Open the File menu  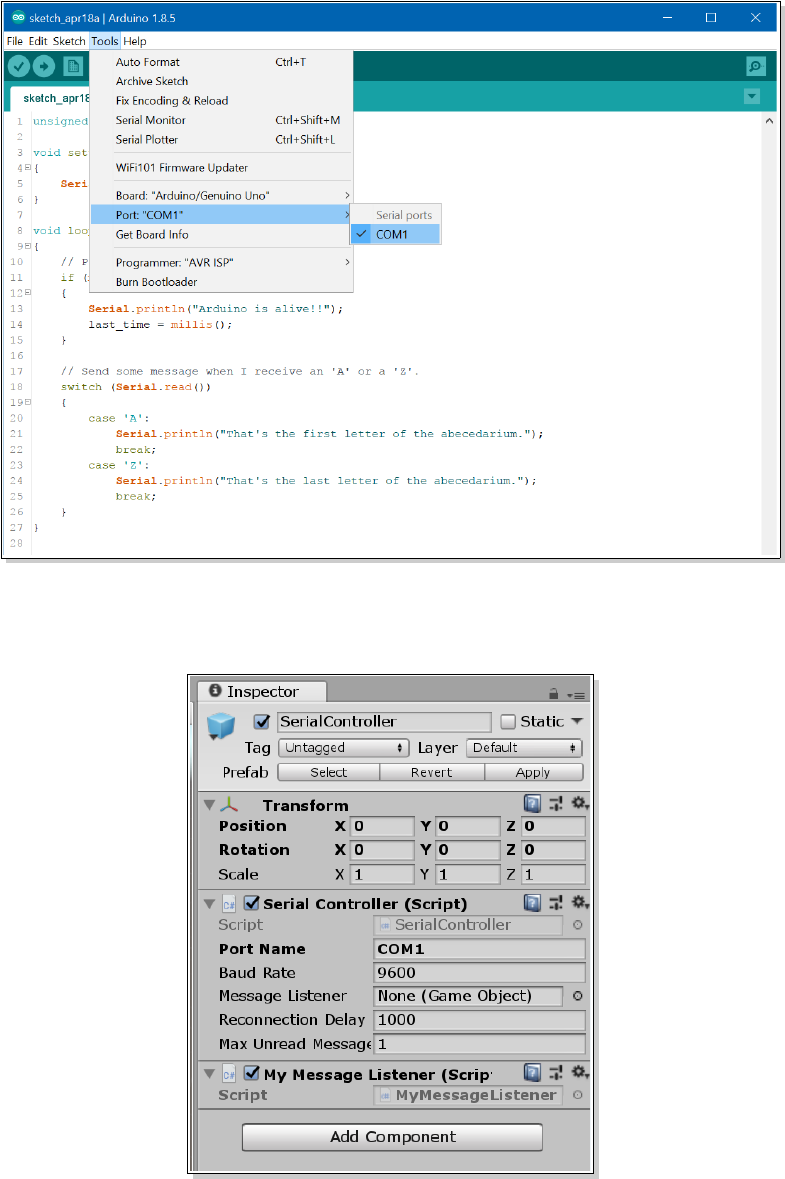(x=15, y=41)
